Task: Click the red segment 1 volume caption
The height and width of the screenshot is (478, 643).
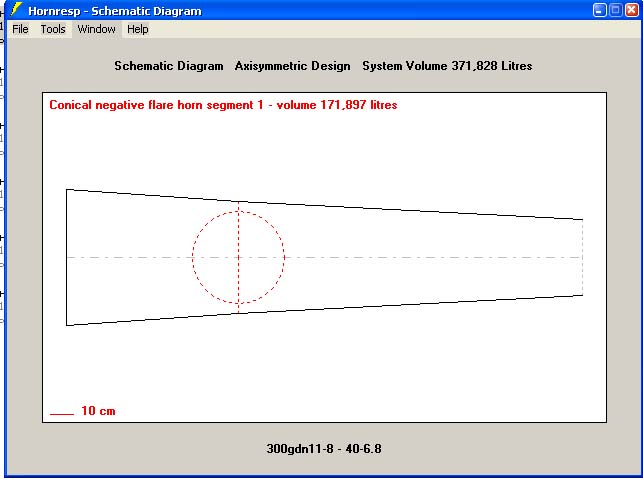Action: tap(223, 105)
